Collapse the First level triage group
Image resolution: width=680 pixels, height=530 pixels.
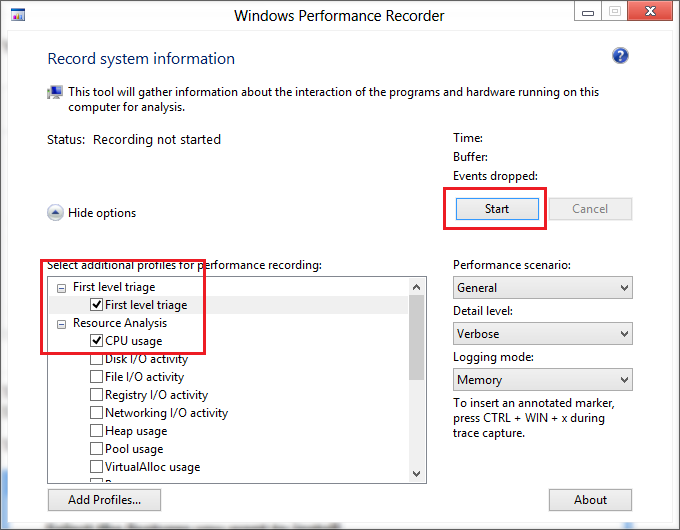pos(62,288)
